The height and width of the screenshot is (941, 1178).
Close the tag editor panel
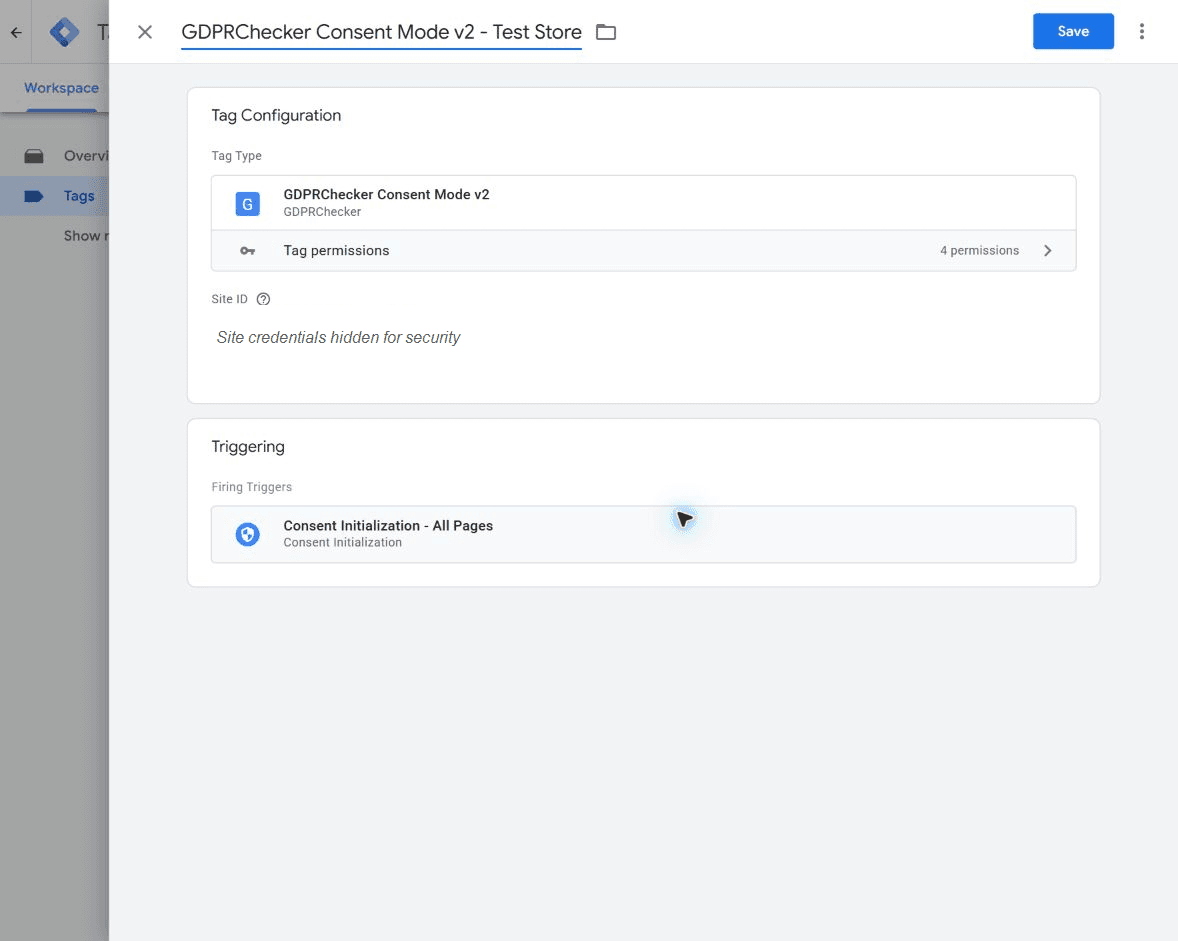145,32
